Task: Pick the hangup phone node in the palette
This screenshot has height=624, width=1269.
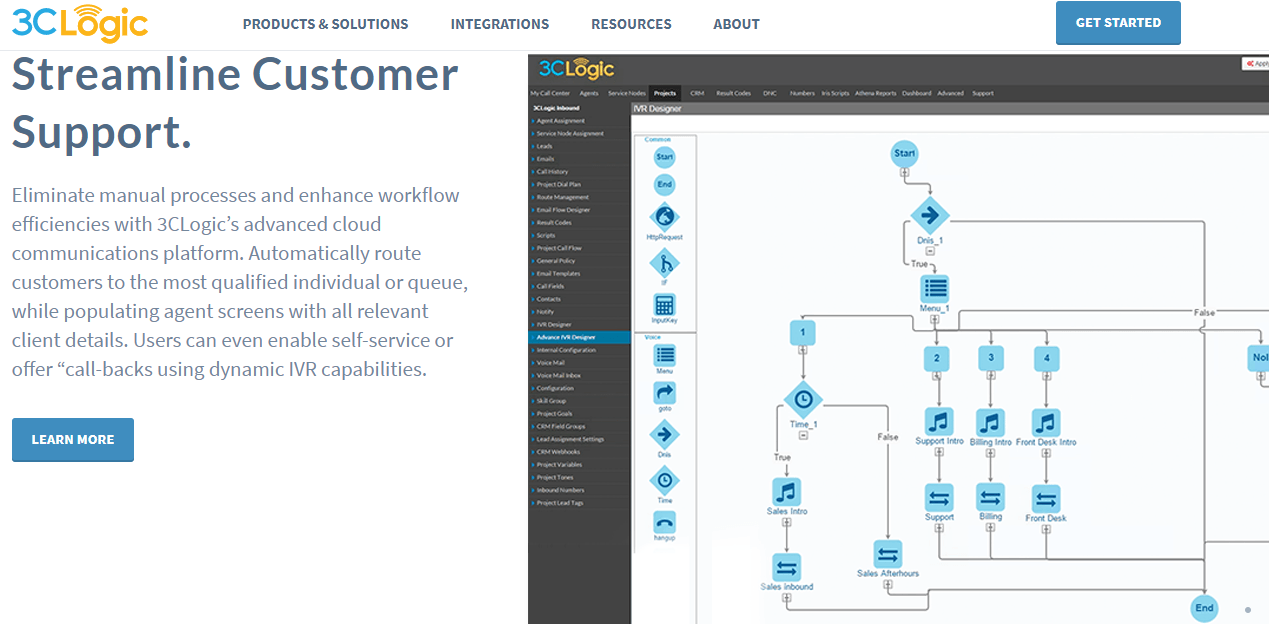Action: (664, 522)
